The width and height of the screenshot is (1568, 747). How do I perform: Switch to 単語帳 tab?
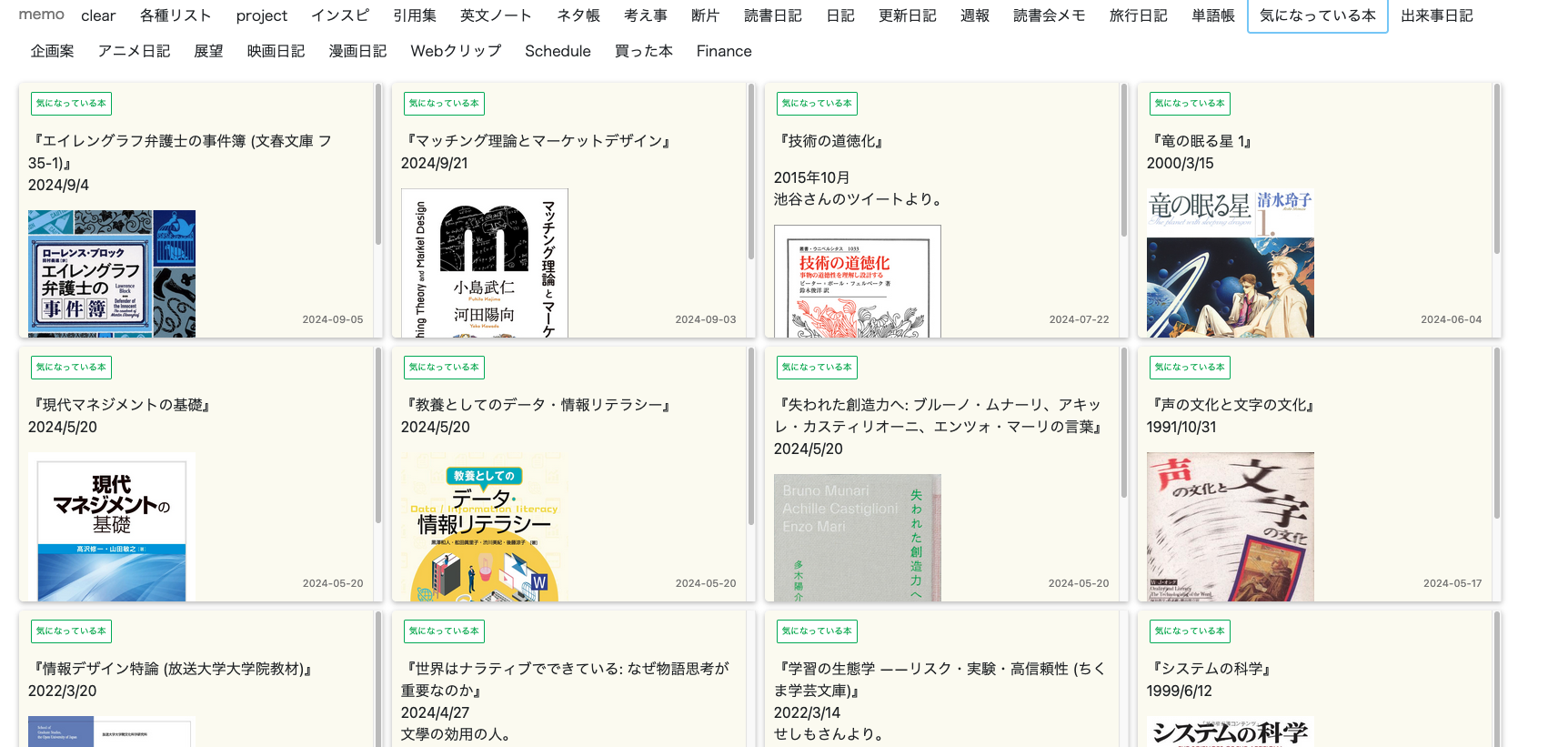(1213, 15)
